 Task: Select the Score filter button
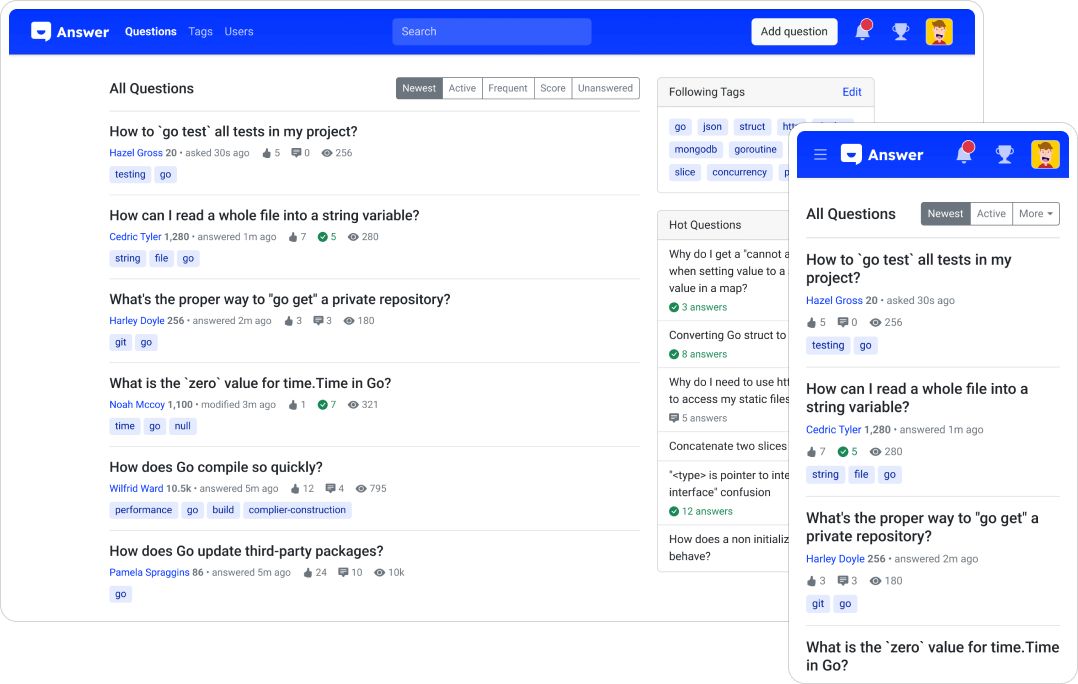pyautogui.click(x=553, y=88)
